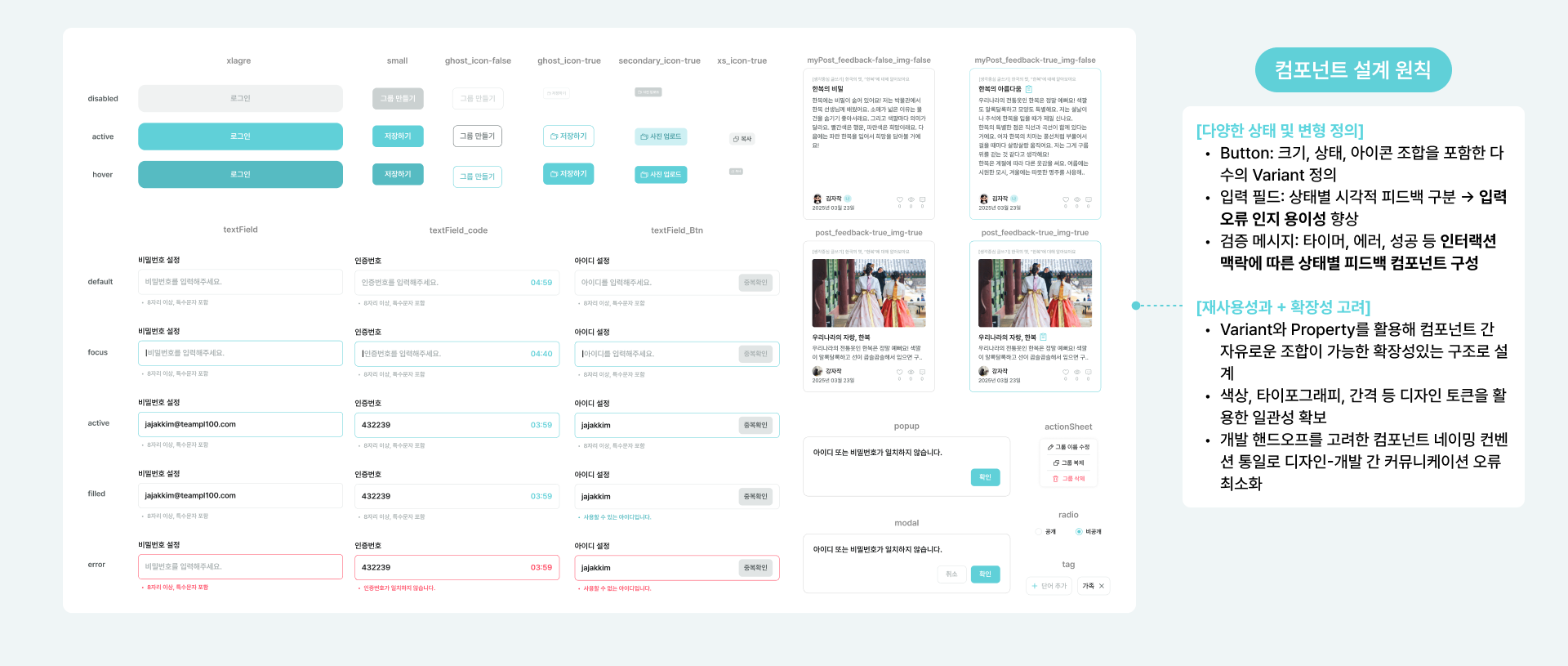
Task: Click 취소 in the modal dialog
Action: coord(951,574)
